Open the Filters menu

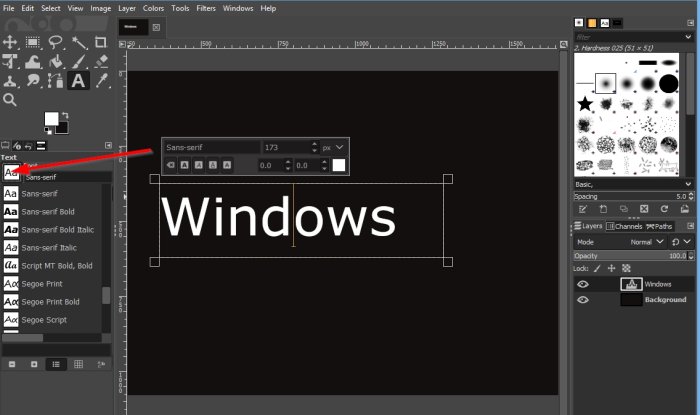(206, 8)
